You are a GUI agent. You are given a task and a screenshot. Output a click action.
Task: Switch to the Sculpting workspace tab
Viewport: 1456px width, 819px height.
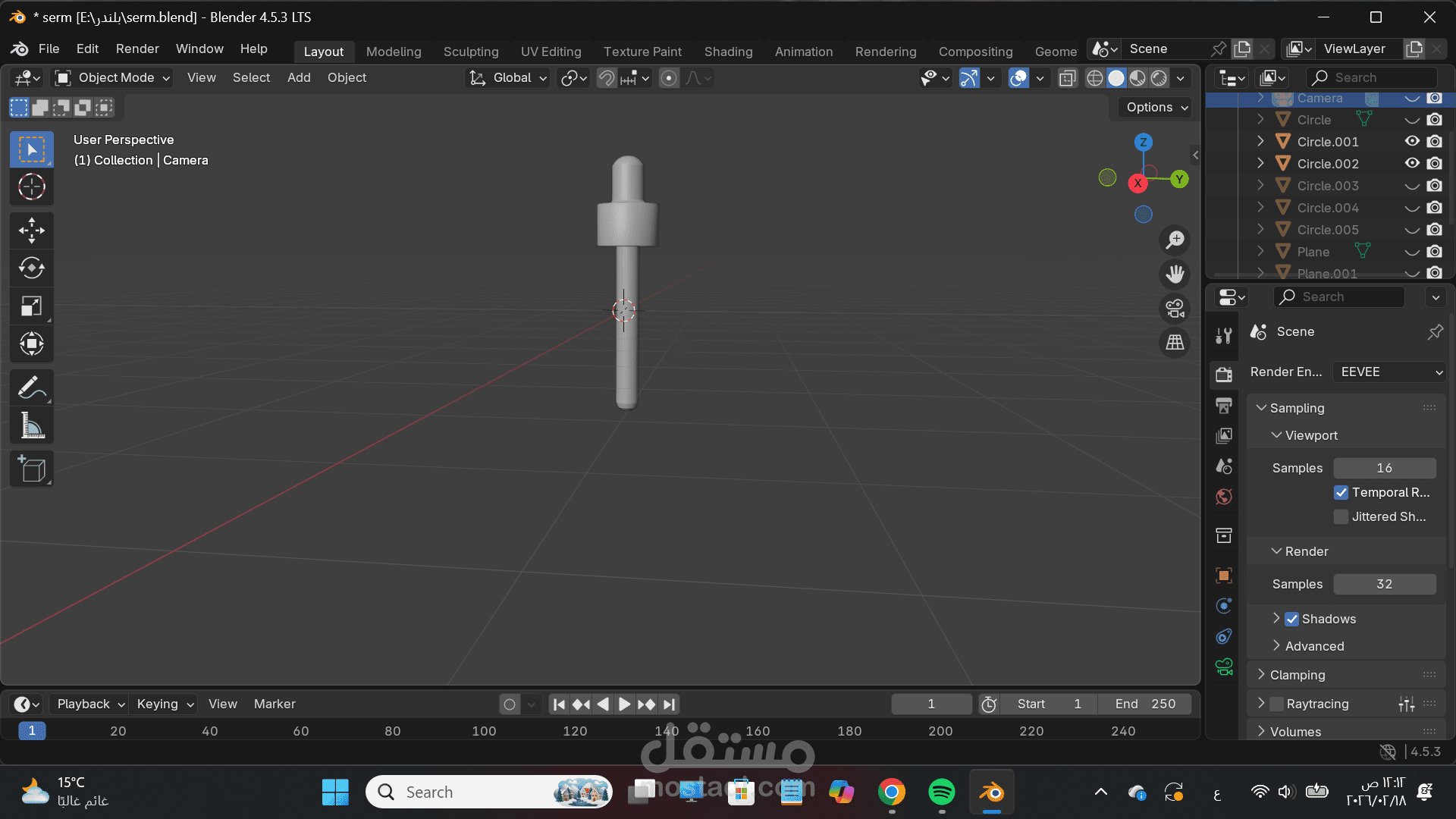(470, 52)
